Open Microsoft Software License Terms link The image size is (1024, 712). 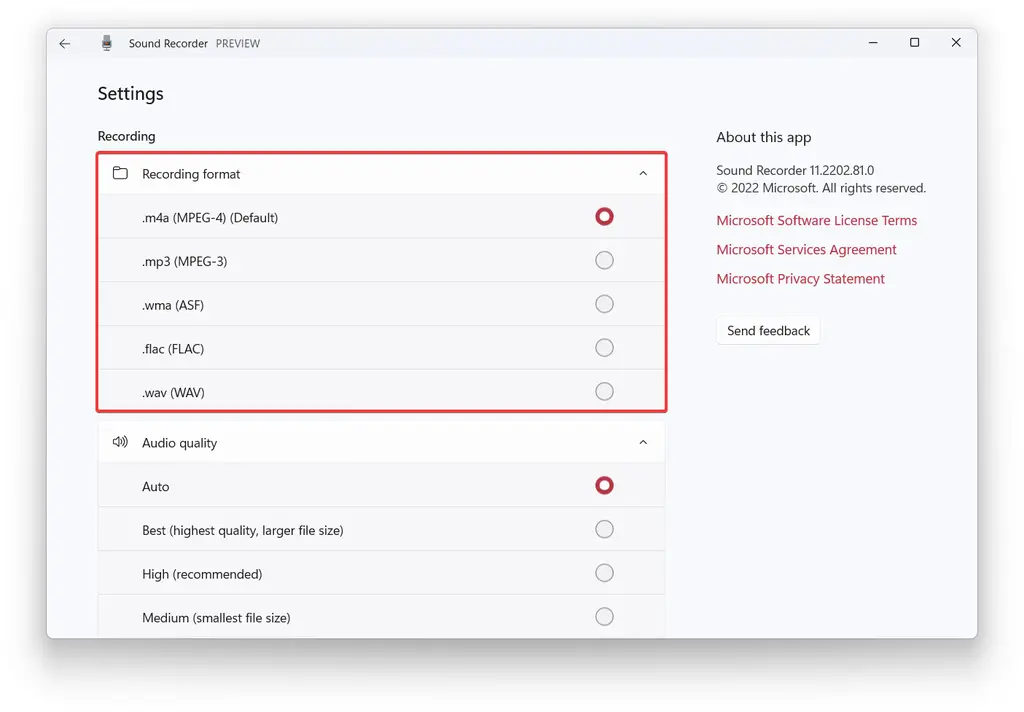[x=816, y=221]
